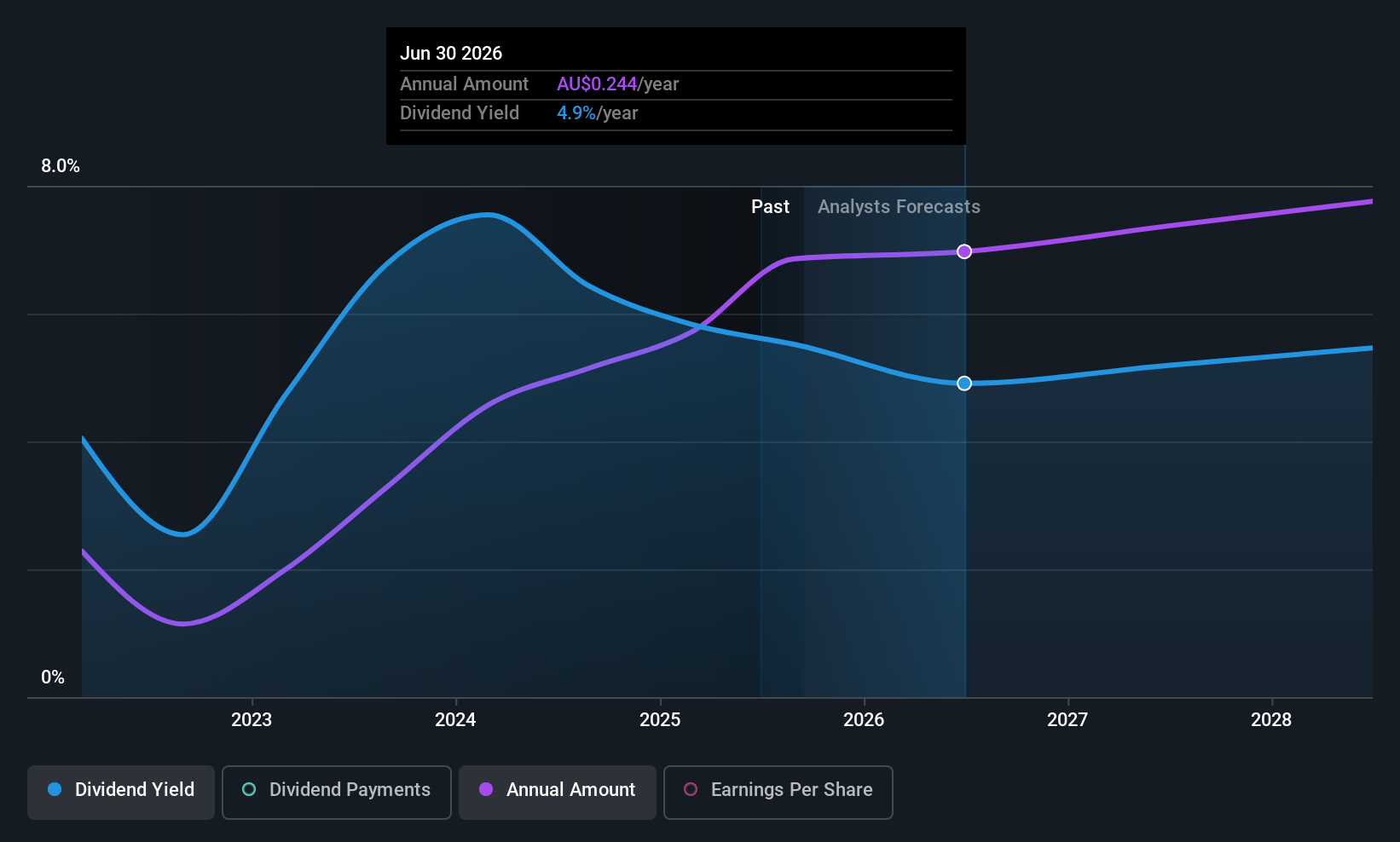The image size is (1400, 842).
Task: Click the 2028 axis label
Action: 1271,720
